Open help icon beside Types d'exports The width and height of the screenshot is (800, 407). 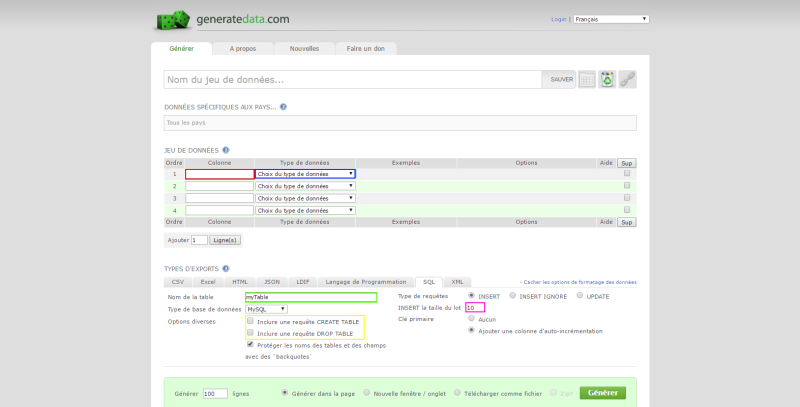tap(227, 268)
